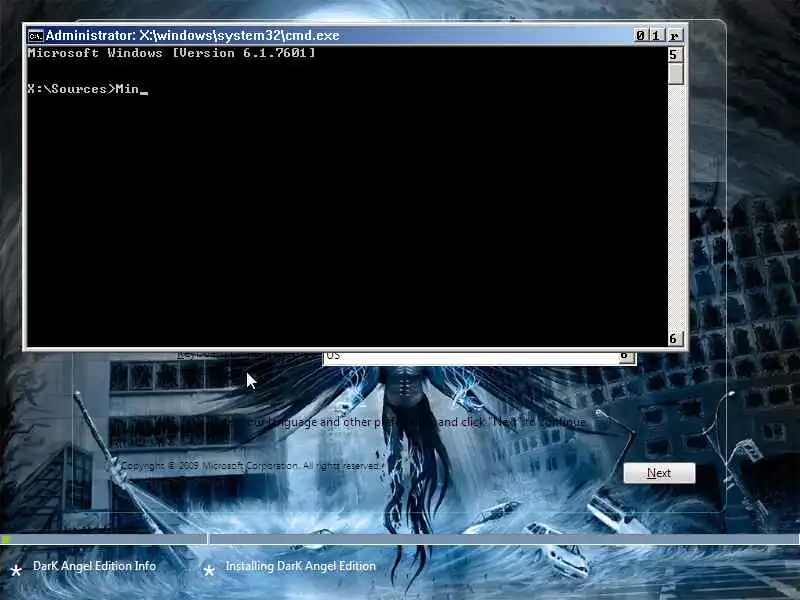Close the Administrator cmd.exe window
The height and width of the screenshot is (600, 800).
coord(674,35)
